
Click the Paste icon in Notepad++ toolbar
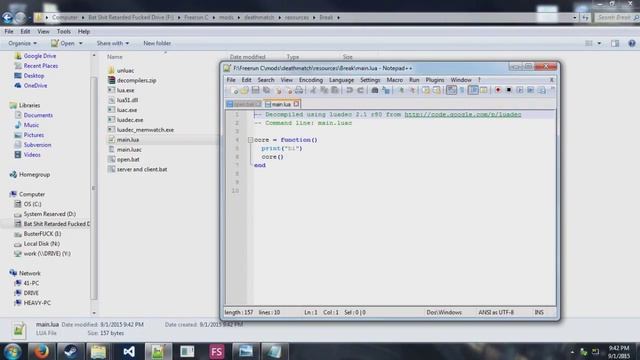click(335, 90)
